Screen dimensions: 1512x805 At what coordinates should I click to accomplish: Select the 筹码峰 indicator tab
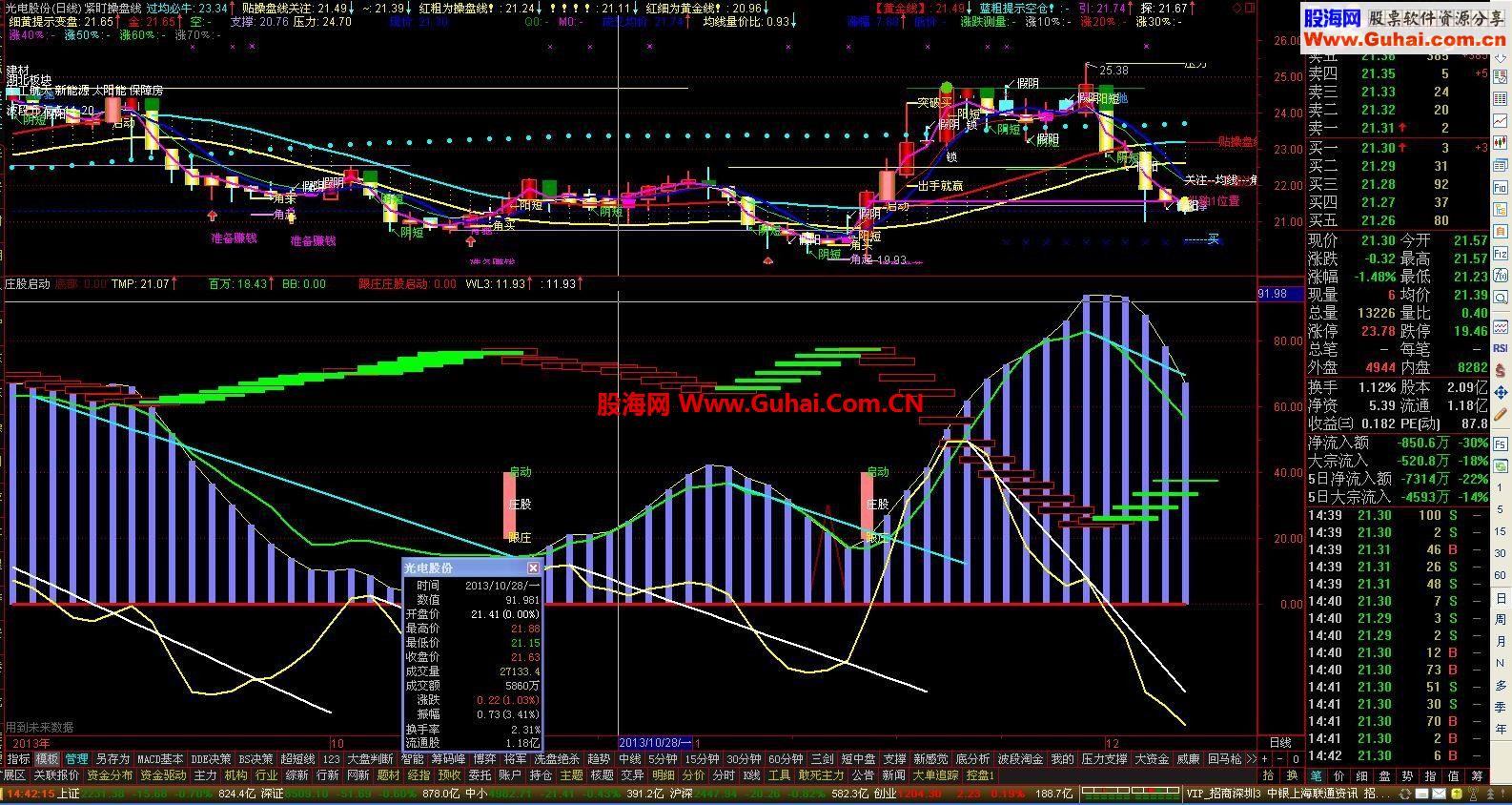448,759
